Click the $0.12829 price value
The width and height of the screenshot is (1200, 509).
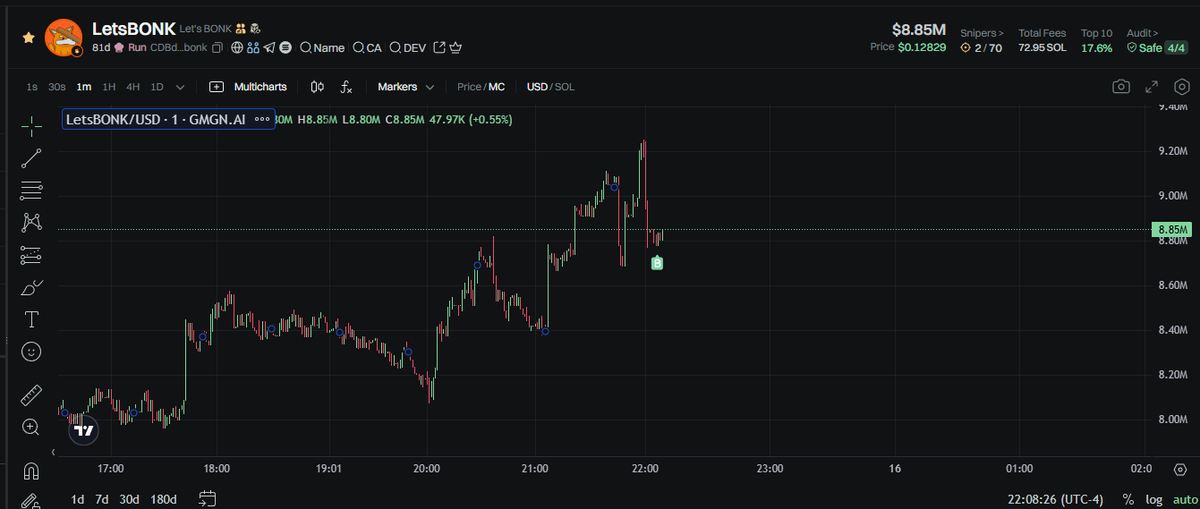click(x=921, y=47)
